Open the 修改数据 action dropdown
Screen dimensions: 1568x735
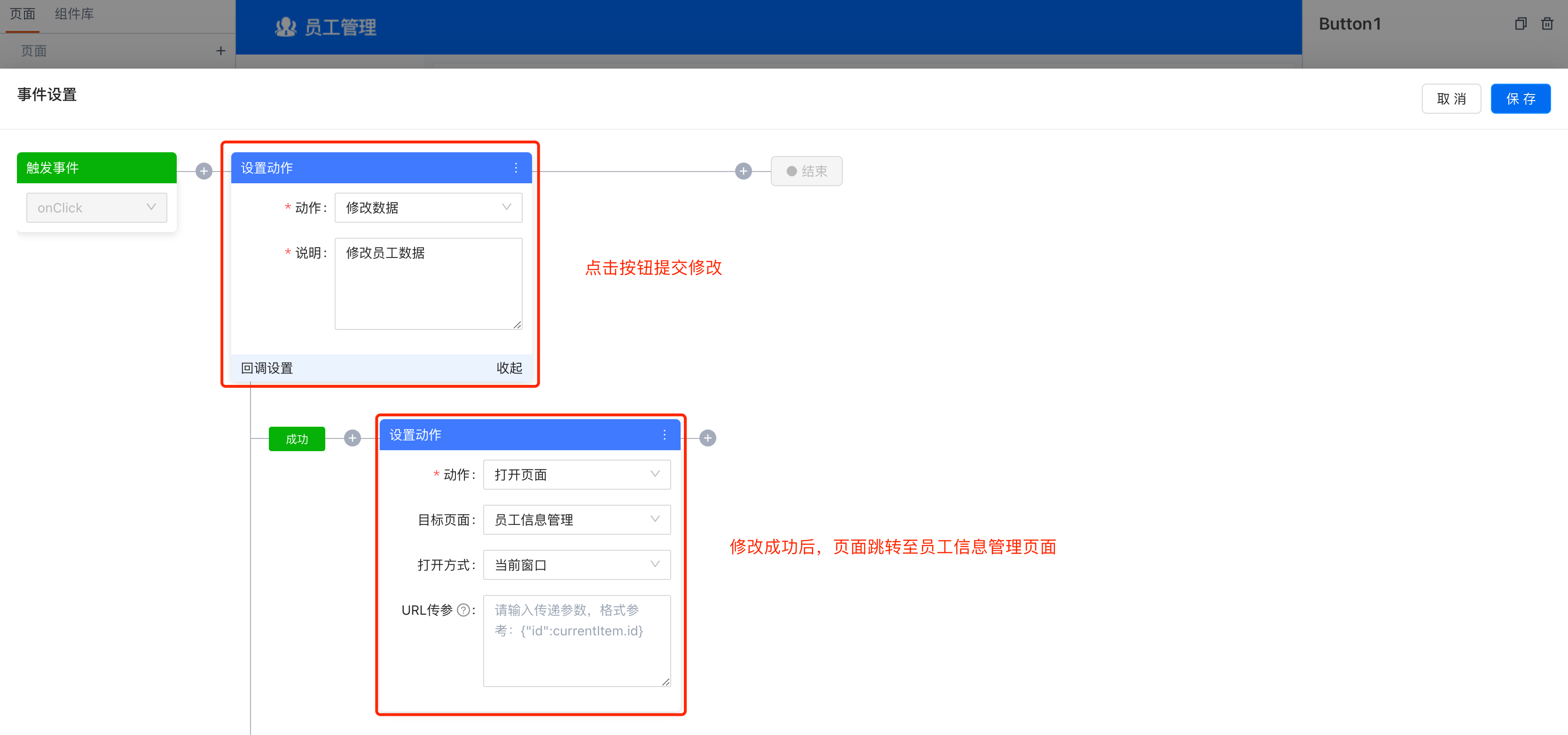click(429, 207)
